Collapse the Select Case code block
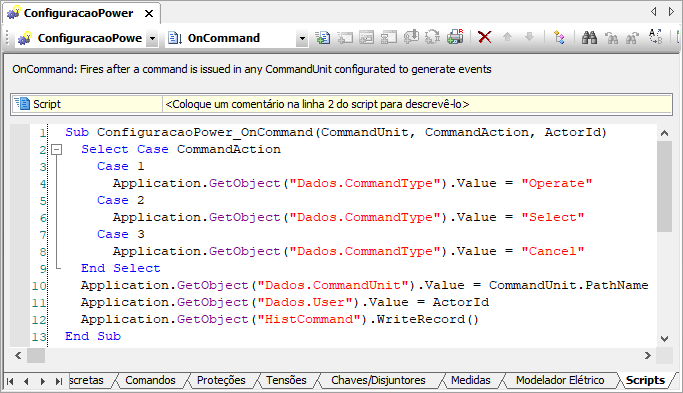683x393 pixels. [57, 149]
